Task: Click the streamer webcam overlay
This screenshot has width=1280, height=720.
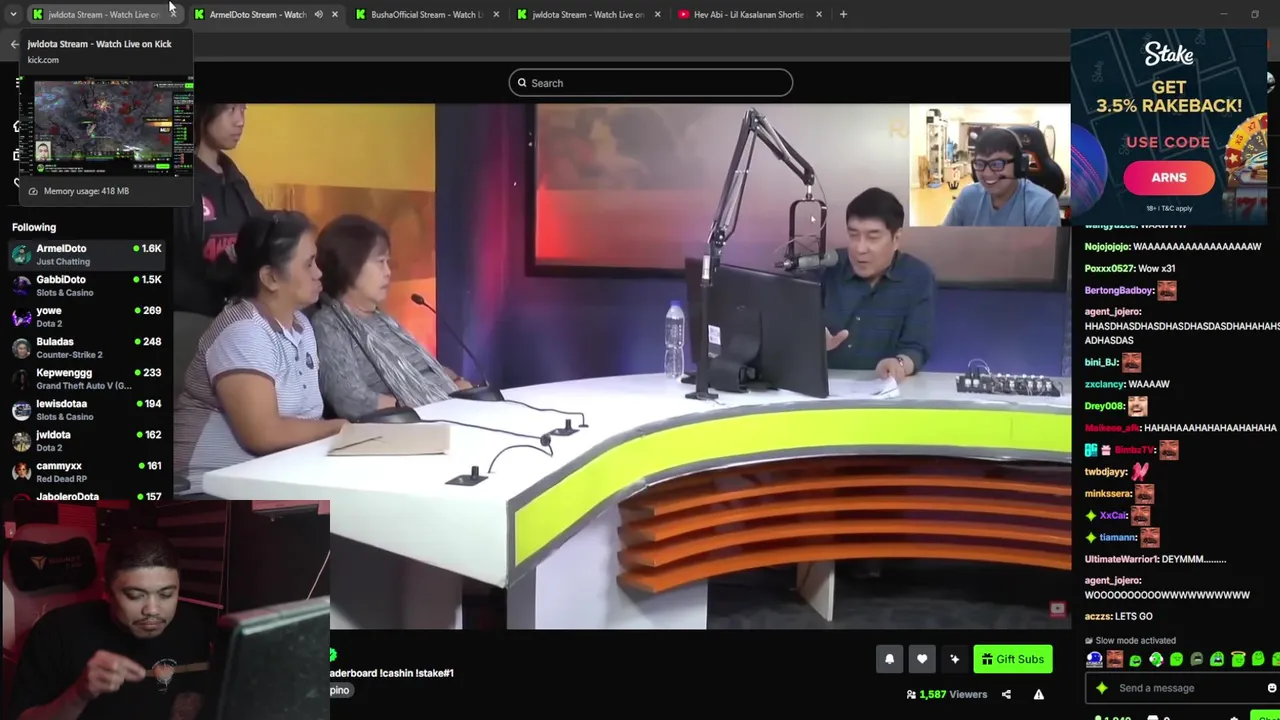Action: [x=165, y=610]
